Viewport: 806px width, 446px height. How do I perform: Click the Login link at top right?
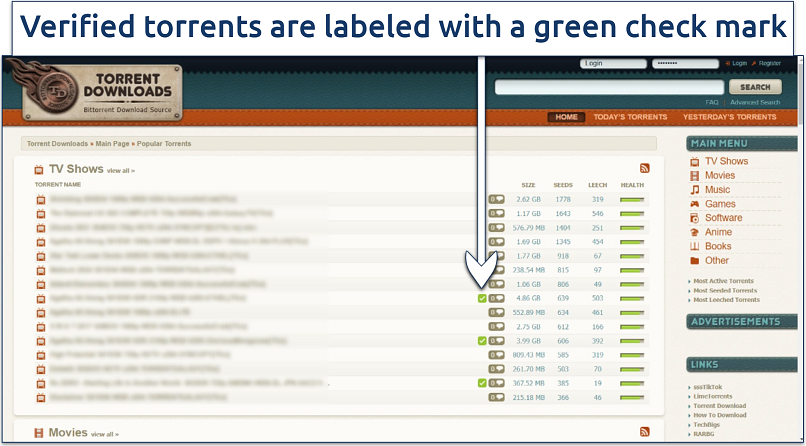[x=739, y=63]
